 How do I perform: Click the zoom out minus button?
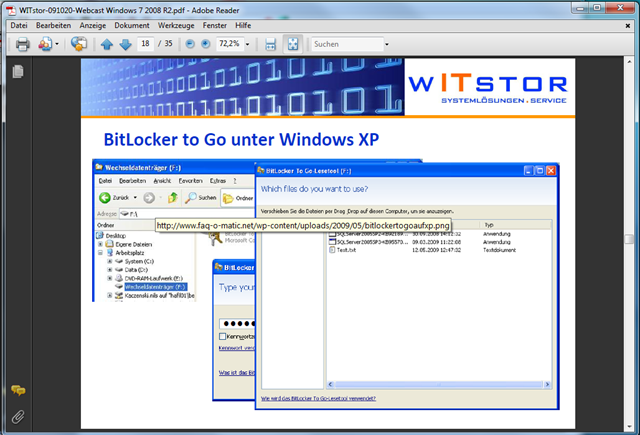(x=190, y=44)
